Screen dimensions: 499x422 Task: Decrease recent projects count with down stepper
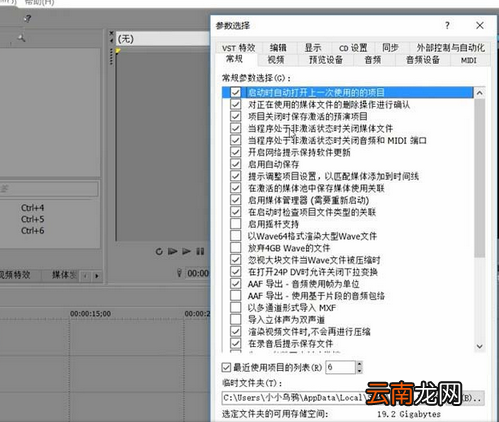click(x=359, y=370)
